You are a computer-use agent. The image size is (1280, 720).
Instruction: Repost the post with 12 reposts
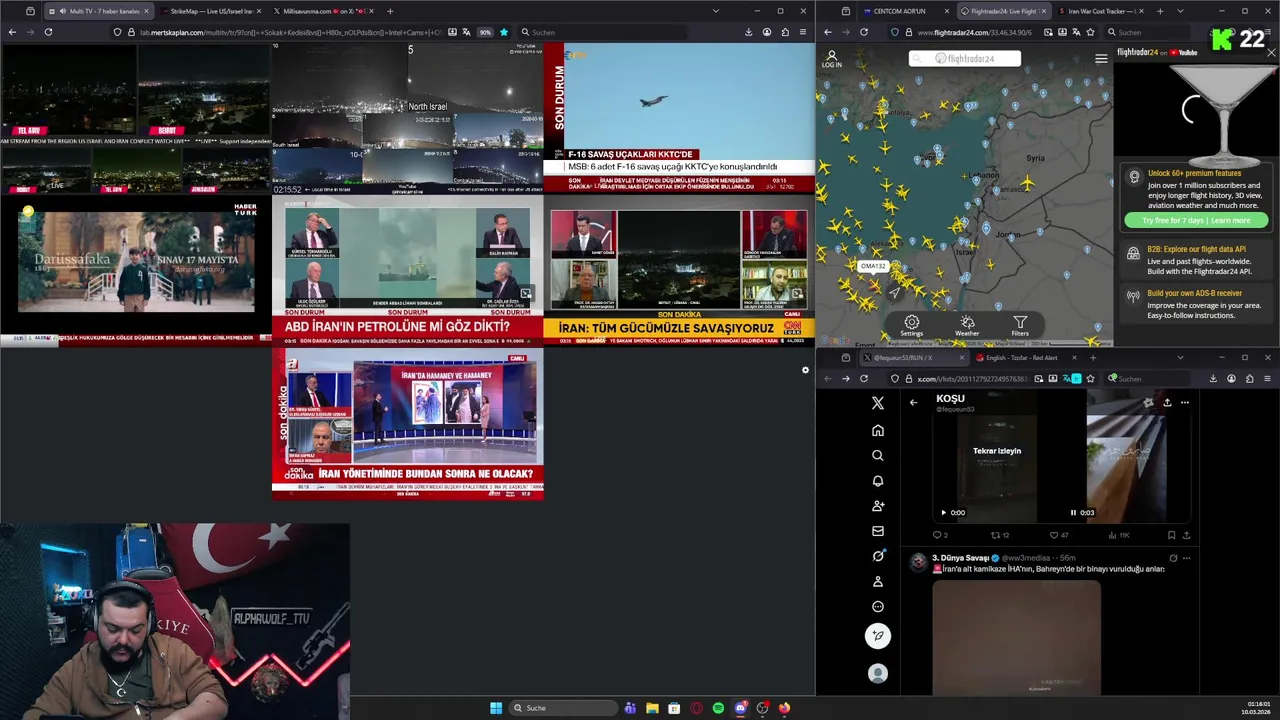(x=999, y=535)
